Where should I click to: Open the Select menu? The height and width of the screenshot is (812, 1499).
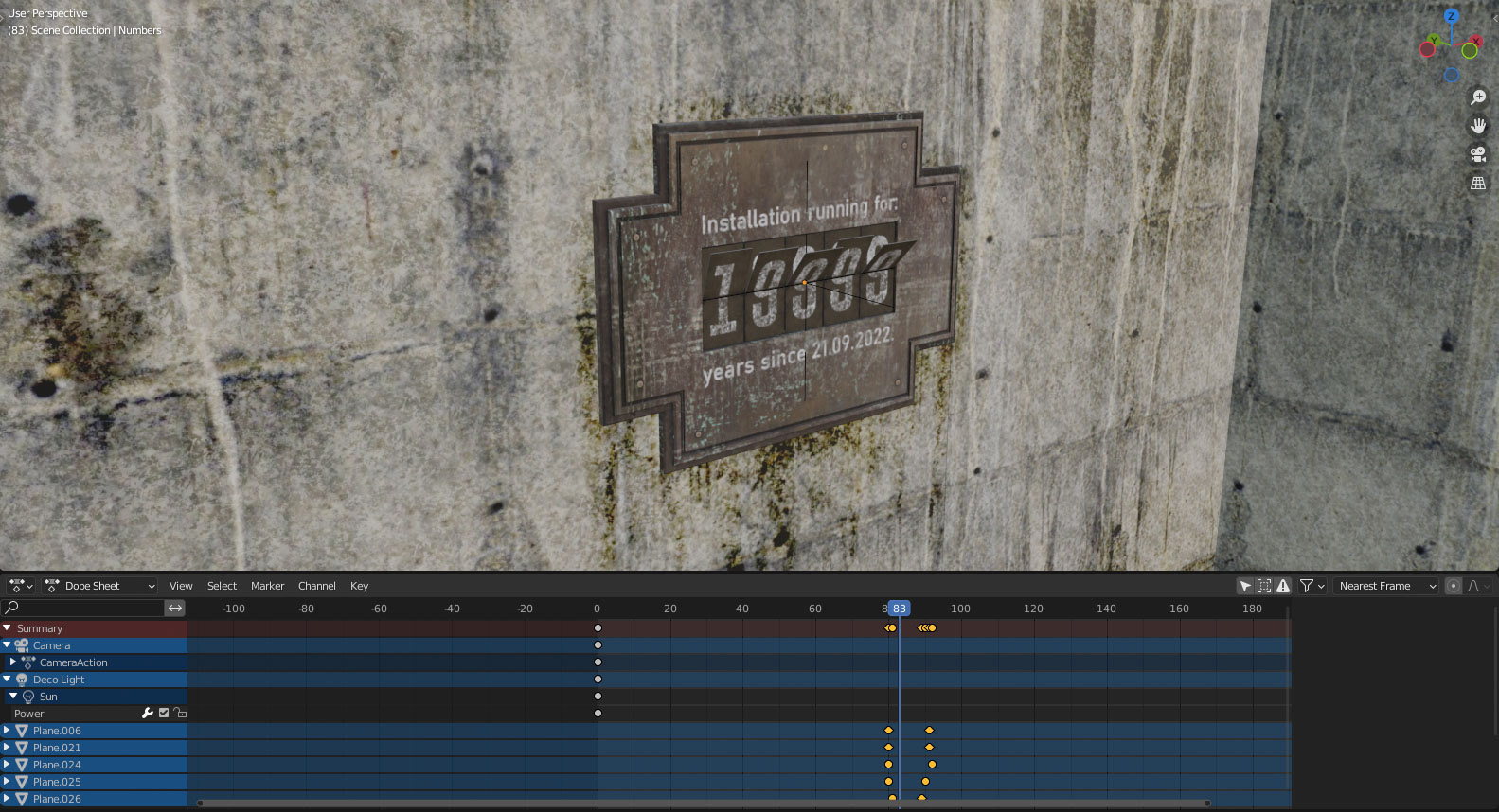pos(223,586)
